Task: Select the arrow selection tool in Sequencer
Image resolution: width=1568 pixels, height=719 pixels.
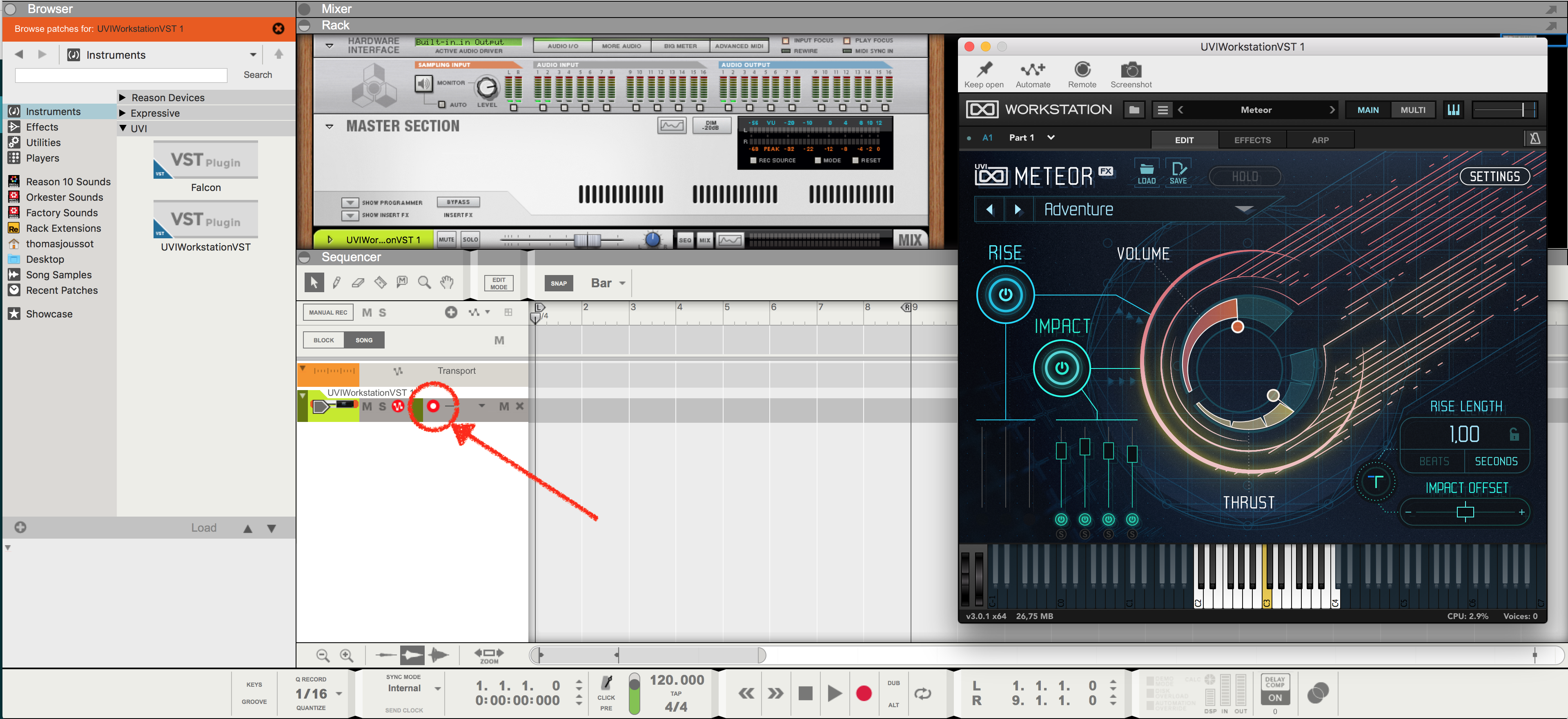Action: [x=314, y=282]
